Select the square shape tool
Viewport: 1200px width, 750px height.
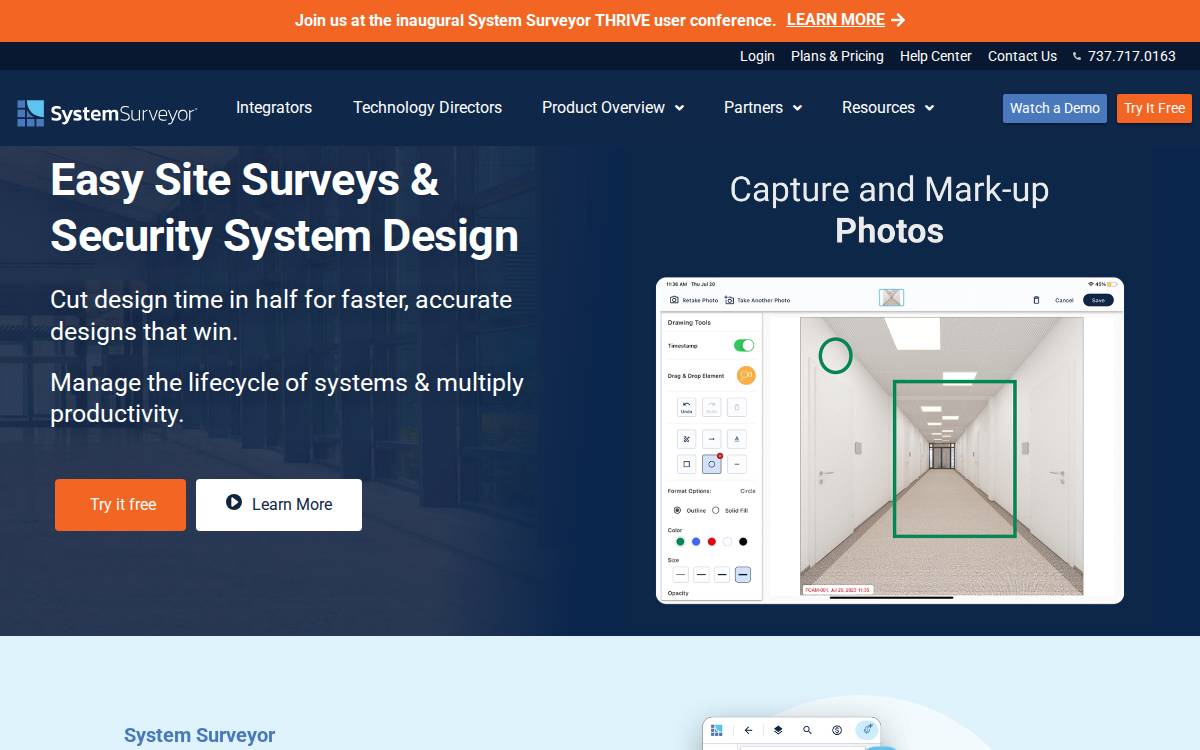pyautogui.click(x=686, y=464)
